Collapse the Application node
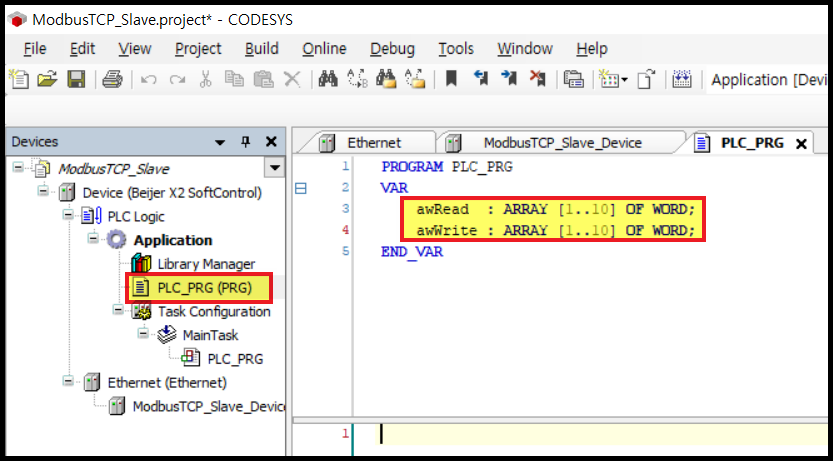The height and width of the screenshot is (461, 833). (x=93, y=238)
